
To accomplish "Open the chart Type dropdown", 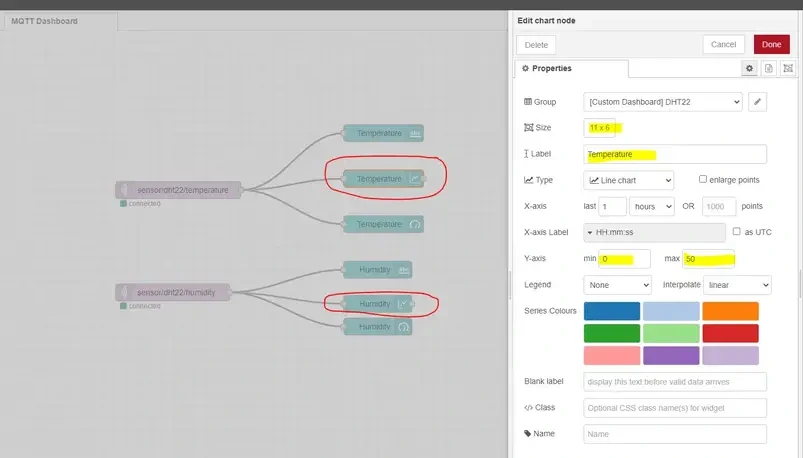I will tap(628, 180).
